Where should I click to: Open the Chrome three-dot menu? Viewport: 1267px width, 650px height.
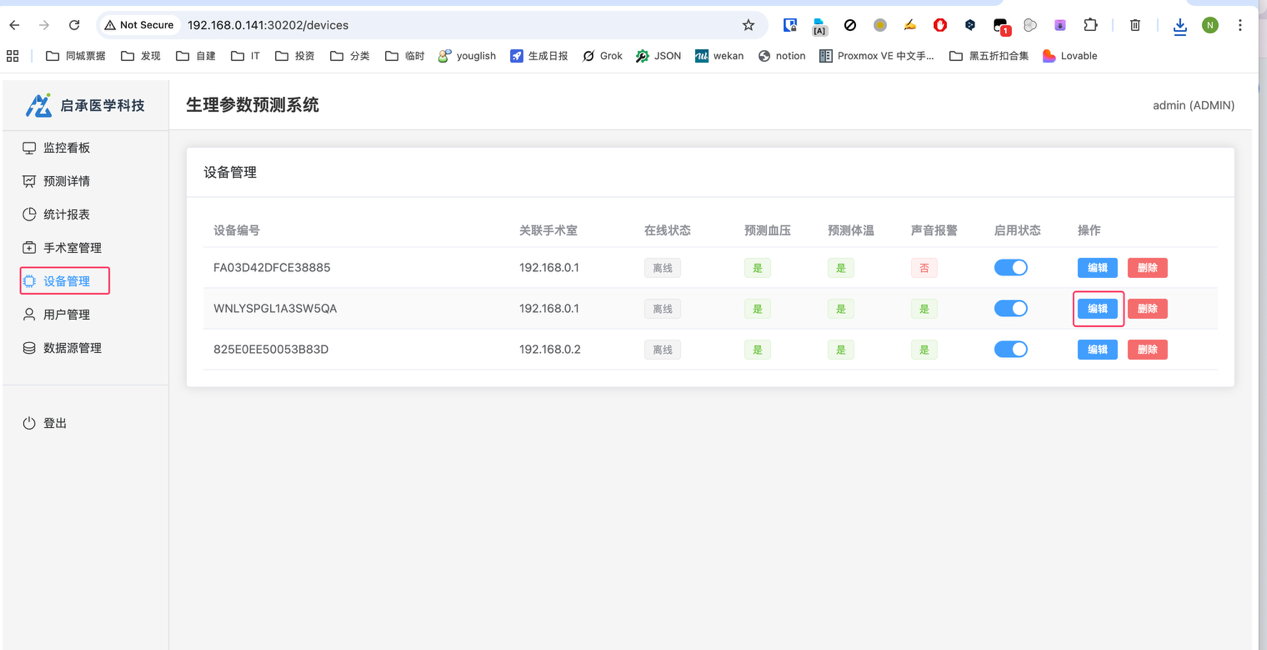[x=1240, y=25]
